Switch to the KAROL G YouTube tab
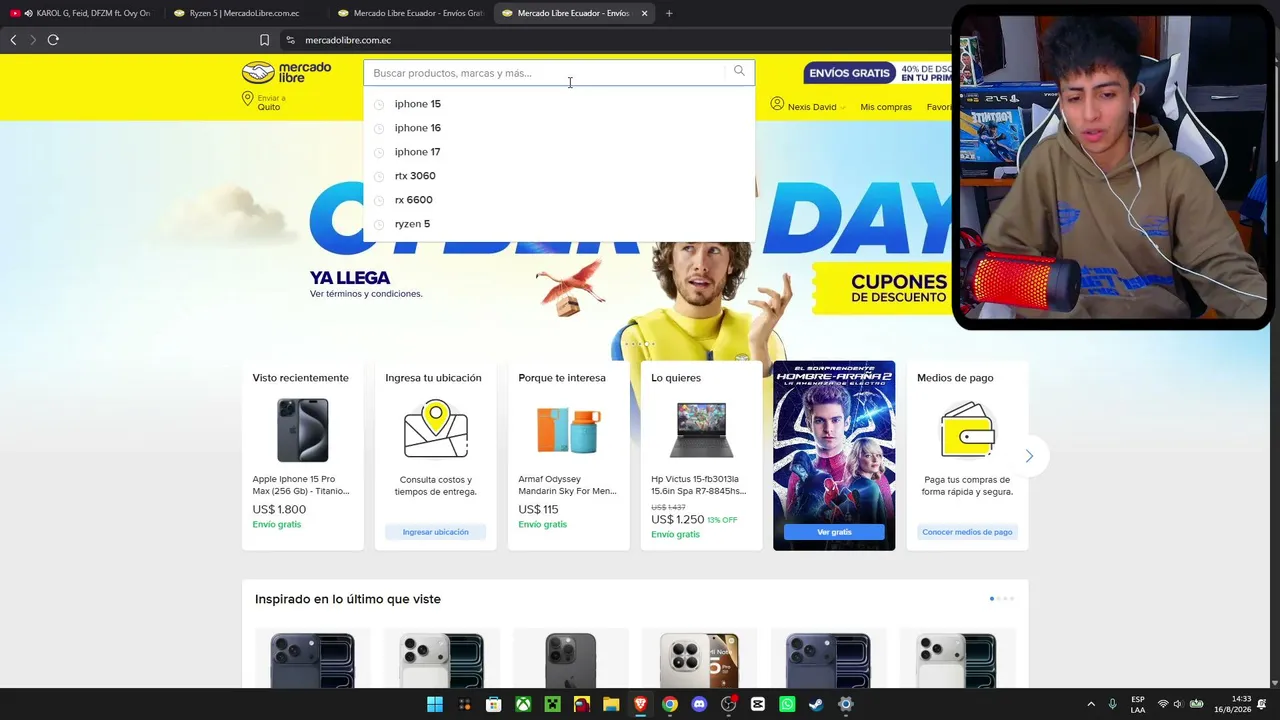This screenshot has height=720, width=1280. 80,13
